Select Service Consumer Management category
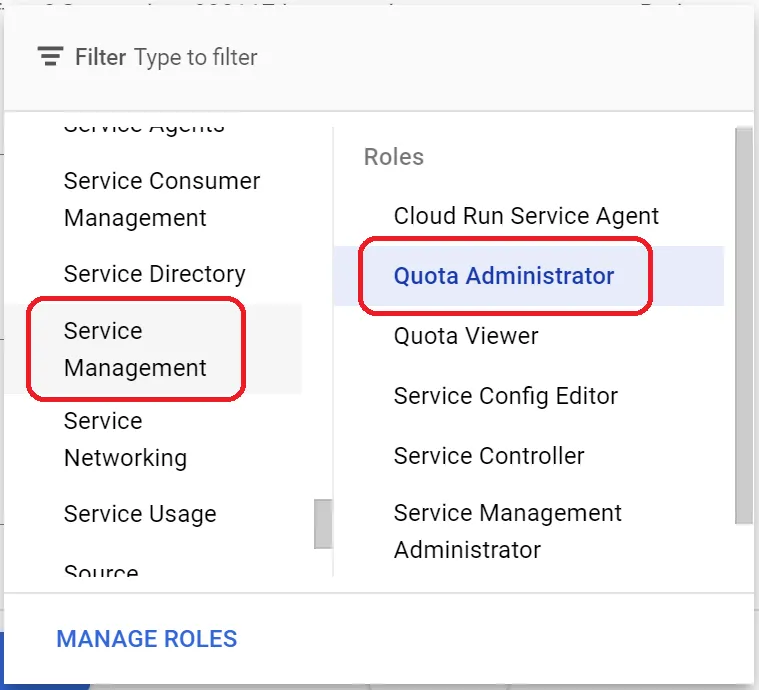 tap(161, 199)
